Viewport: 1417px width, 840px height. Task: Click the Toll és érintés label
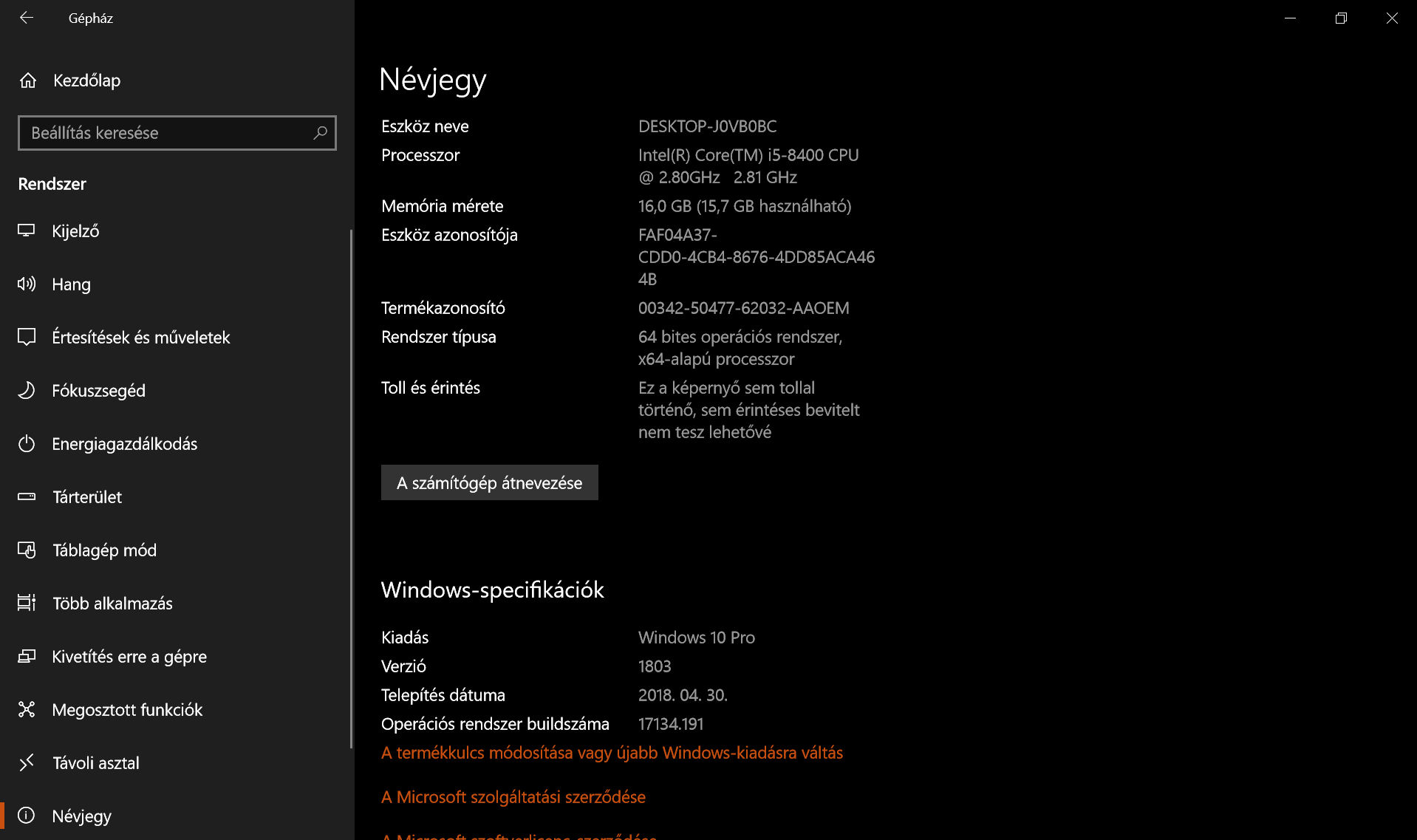(x=431, y=388)
